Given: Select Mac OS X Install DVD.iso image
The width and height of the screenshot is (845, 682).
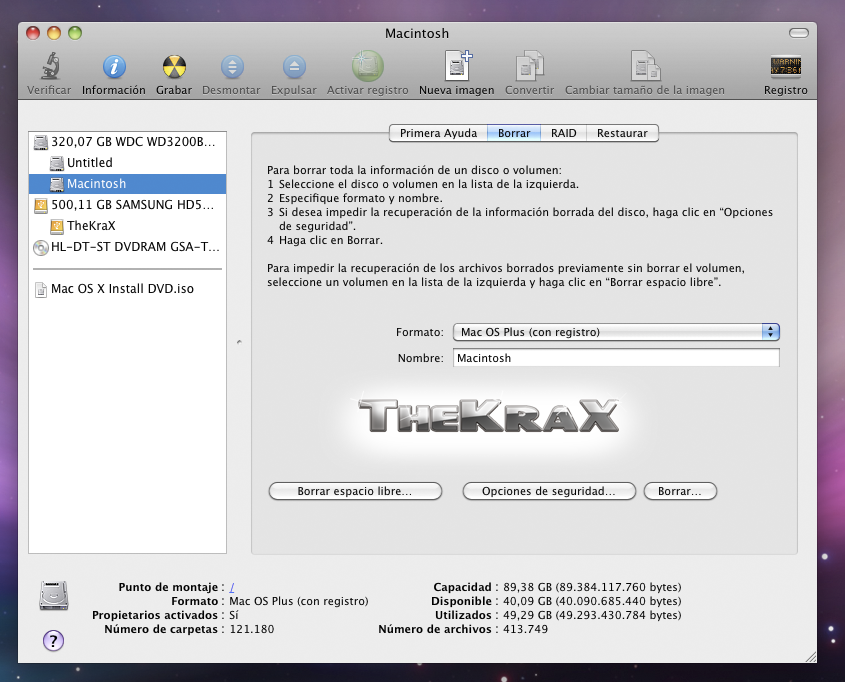Looking at the screenshot, I should [127, 289].
